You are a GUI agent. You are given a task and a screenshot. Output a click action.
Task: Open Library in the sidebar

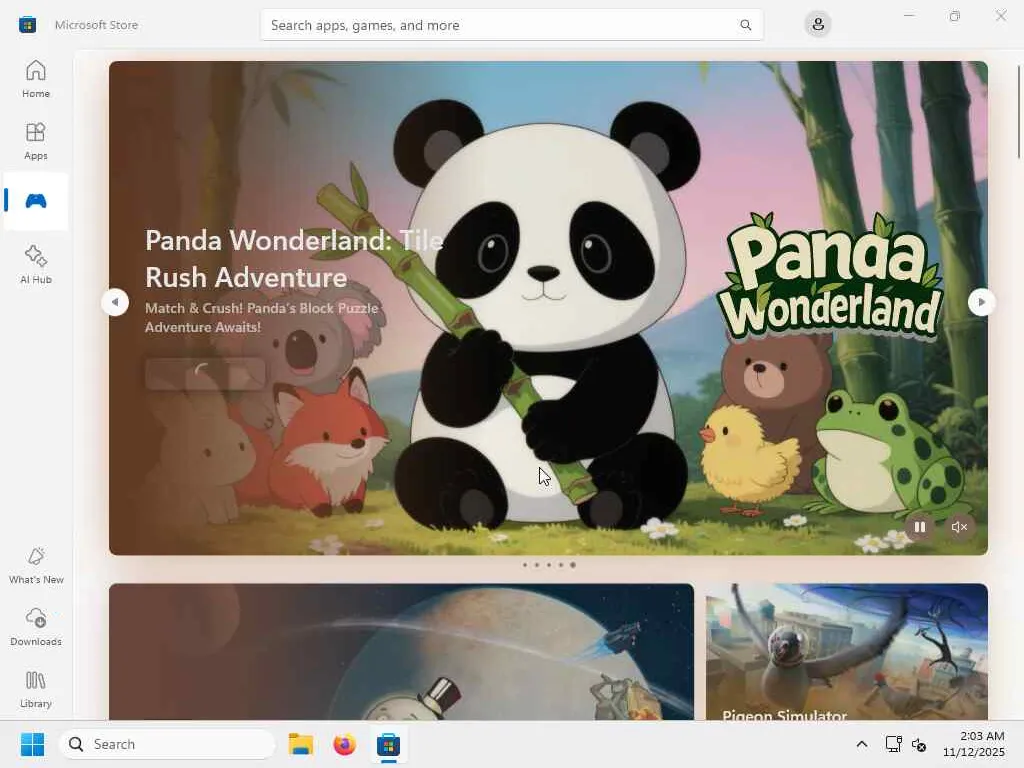pyautogui.click(x=36, y=690)
